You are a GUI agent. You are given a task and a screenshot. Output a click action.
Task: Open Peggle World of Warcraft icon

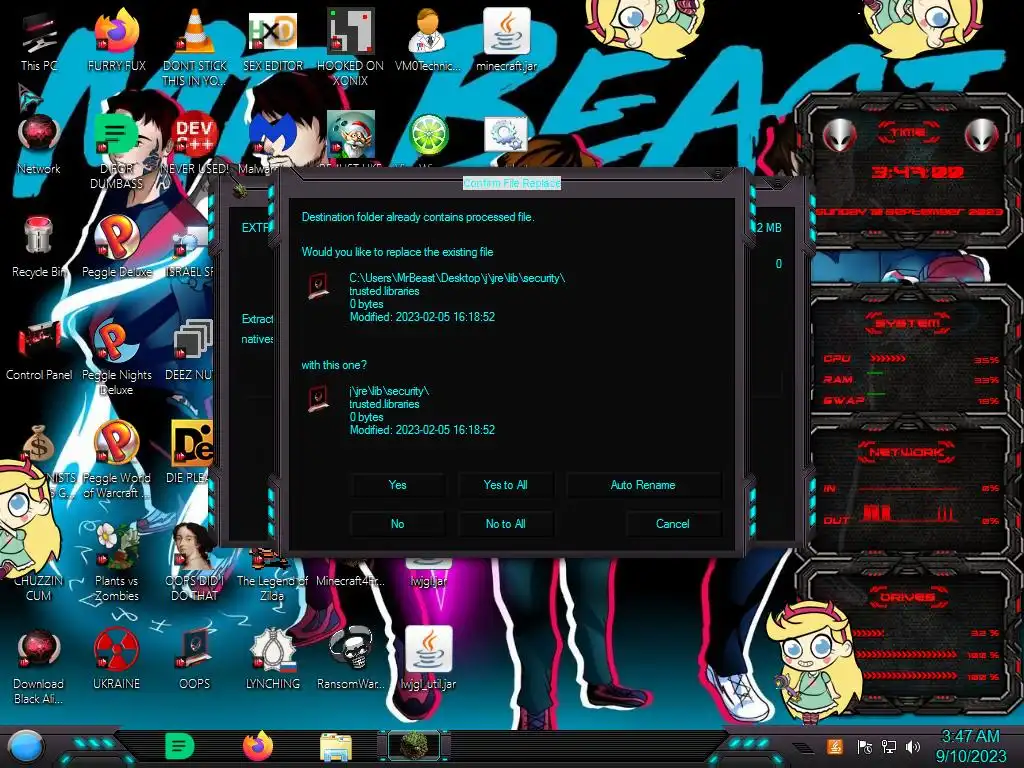[116, 460]
